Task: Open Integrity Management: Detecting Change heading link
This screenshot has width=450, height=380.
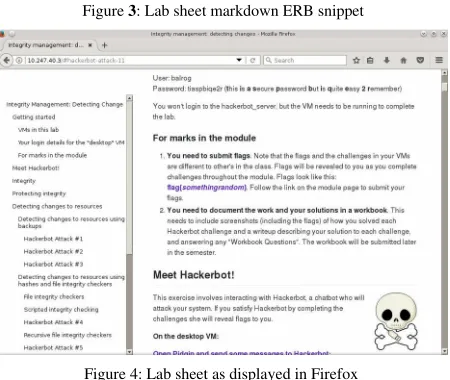Action: pos(65,104)
